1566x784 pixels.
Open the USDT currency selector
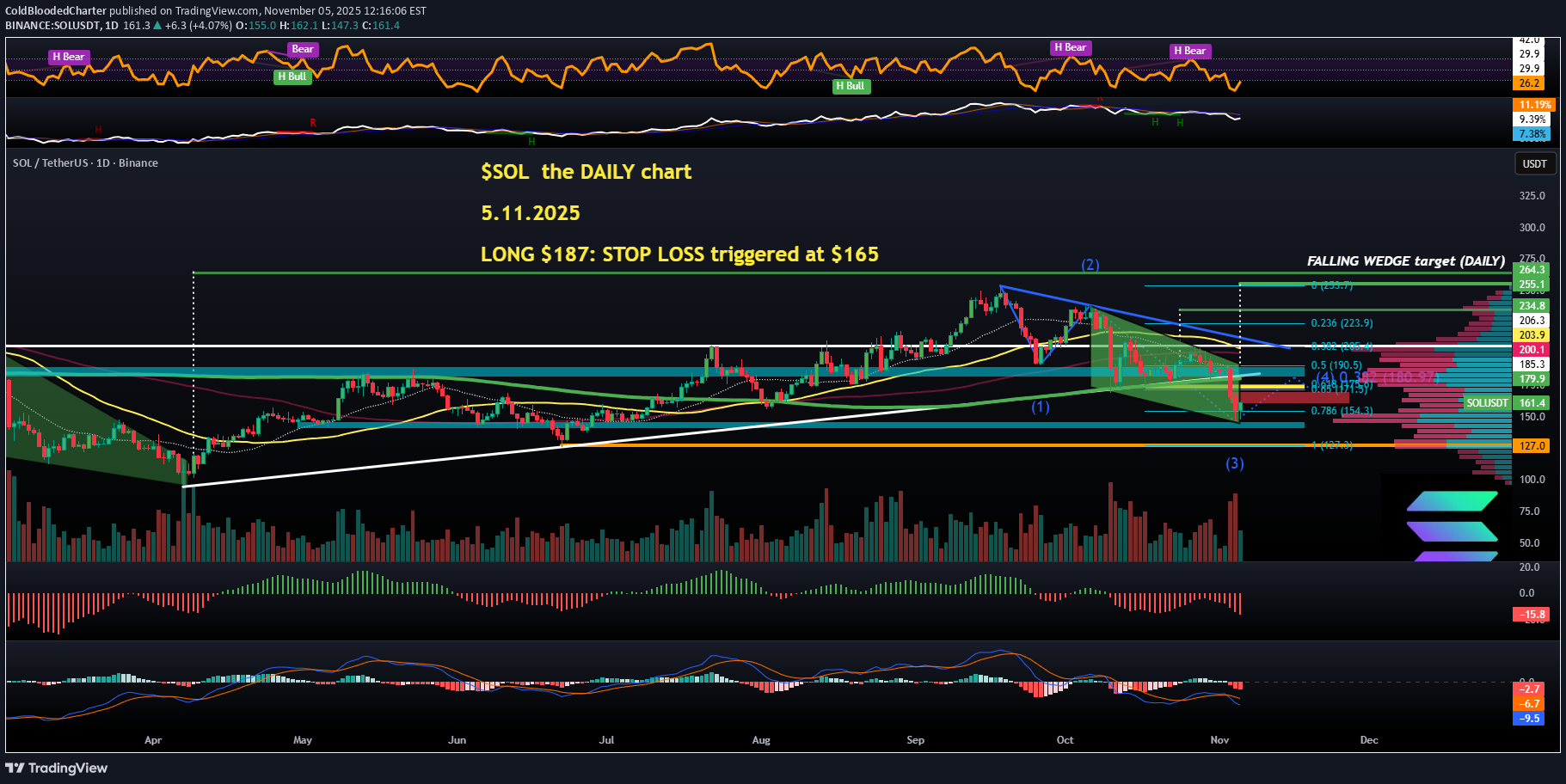click(x=1534, y=163)
